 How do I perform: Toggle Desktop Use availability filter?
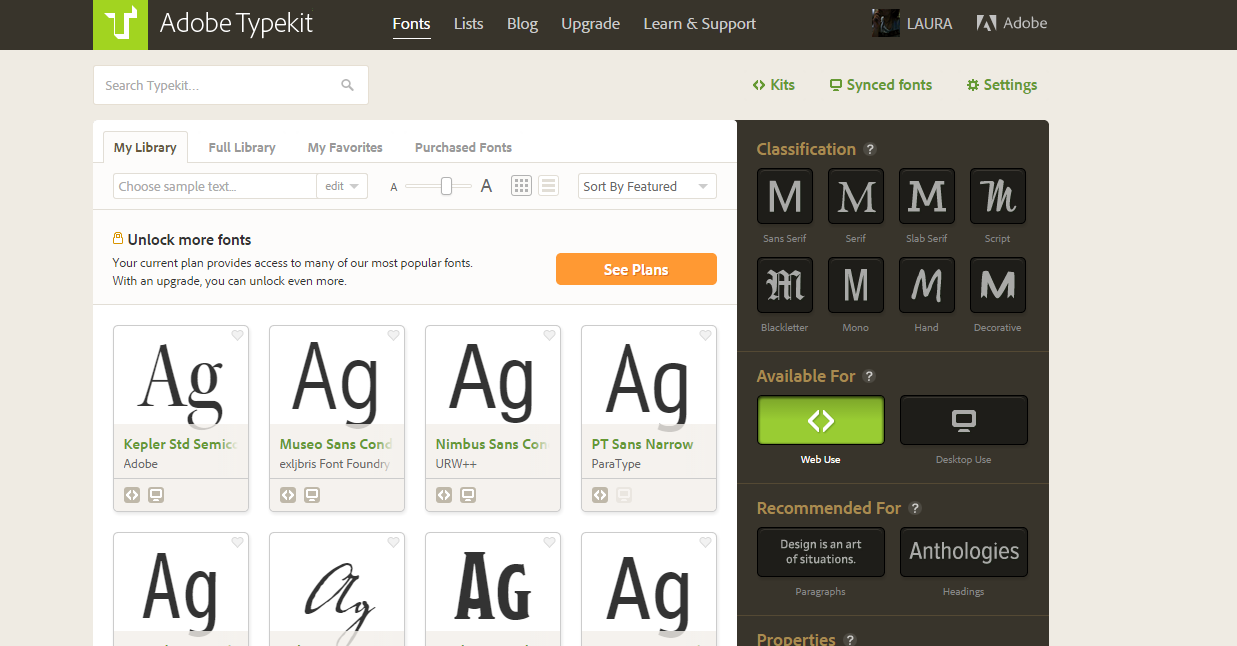click(x=964, y=420)
